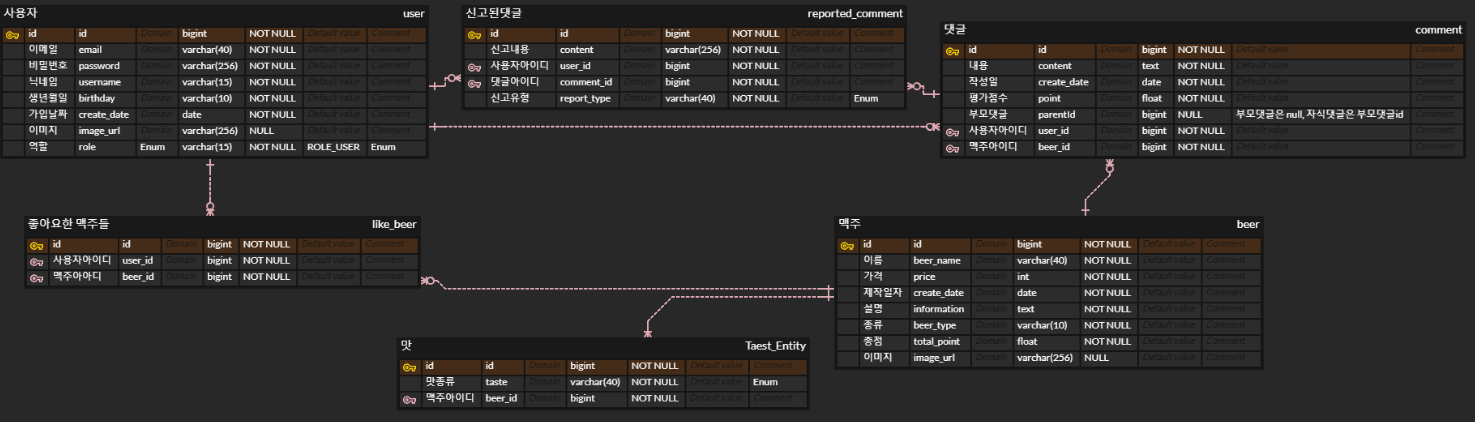Select foreign key icon of comment table beer_id
1475x422 pixels.
click(x=953, y=147)
